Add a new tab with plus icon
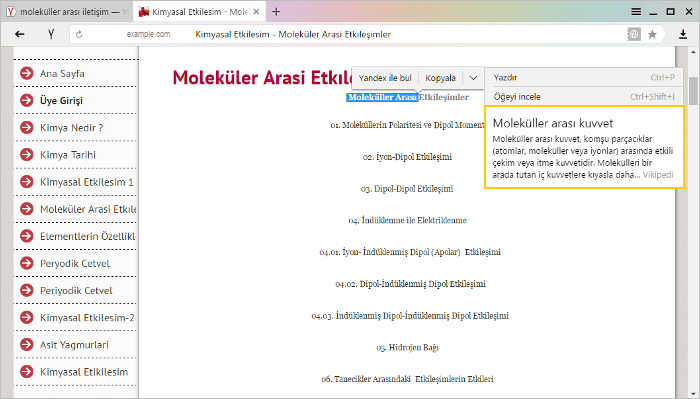700x399 pixels. pos(276,12)
